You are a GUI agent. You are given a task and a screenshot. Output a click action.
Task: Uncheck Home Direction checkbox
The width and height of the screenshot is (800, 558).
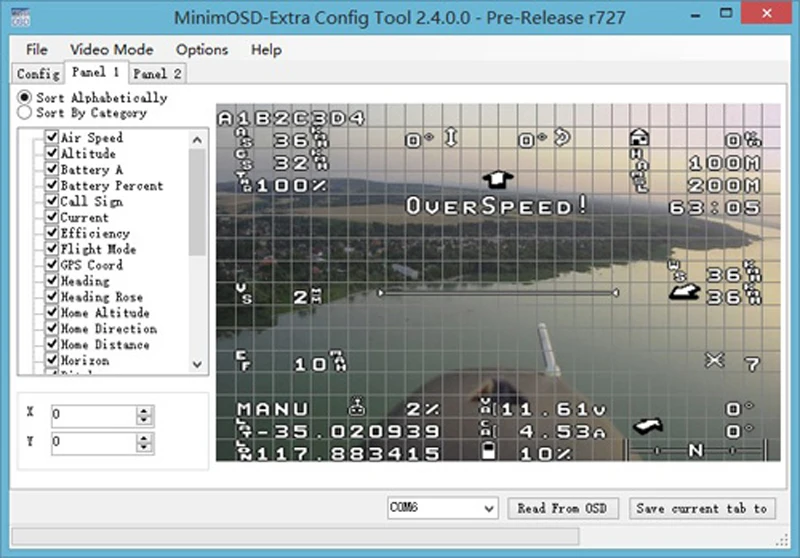(x=52, y=327)
